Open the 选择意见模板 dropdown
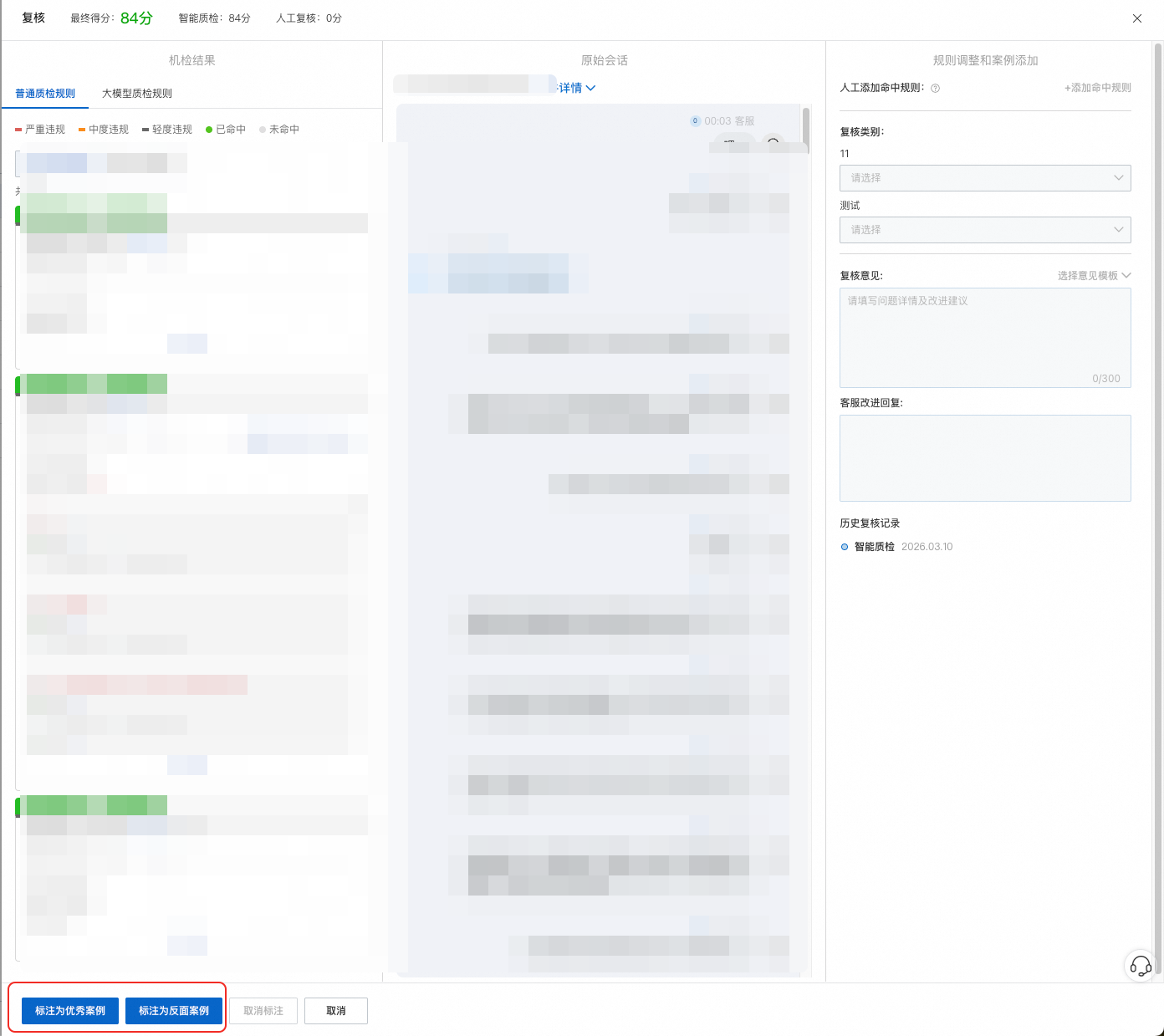 [x=1094, y=276]
